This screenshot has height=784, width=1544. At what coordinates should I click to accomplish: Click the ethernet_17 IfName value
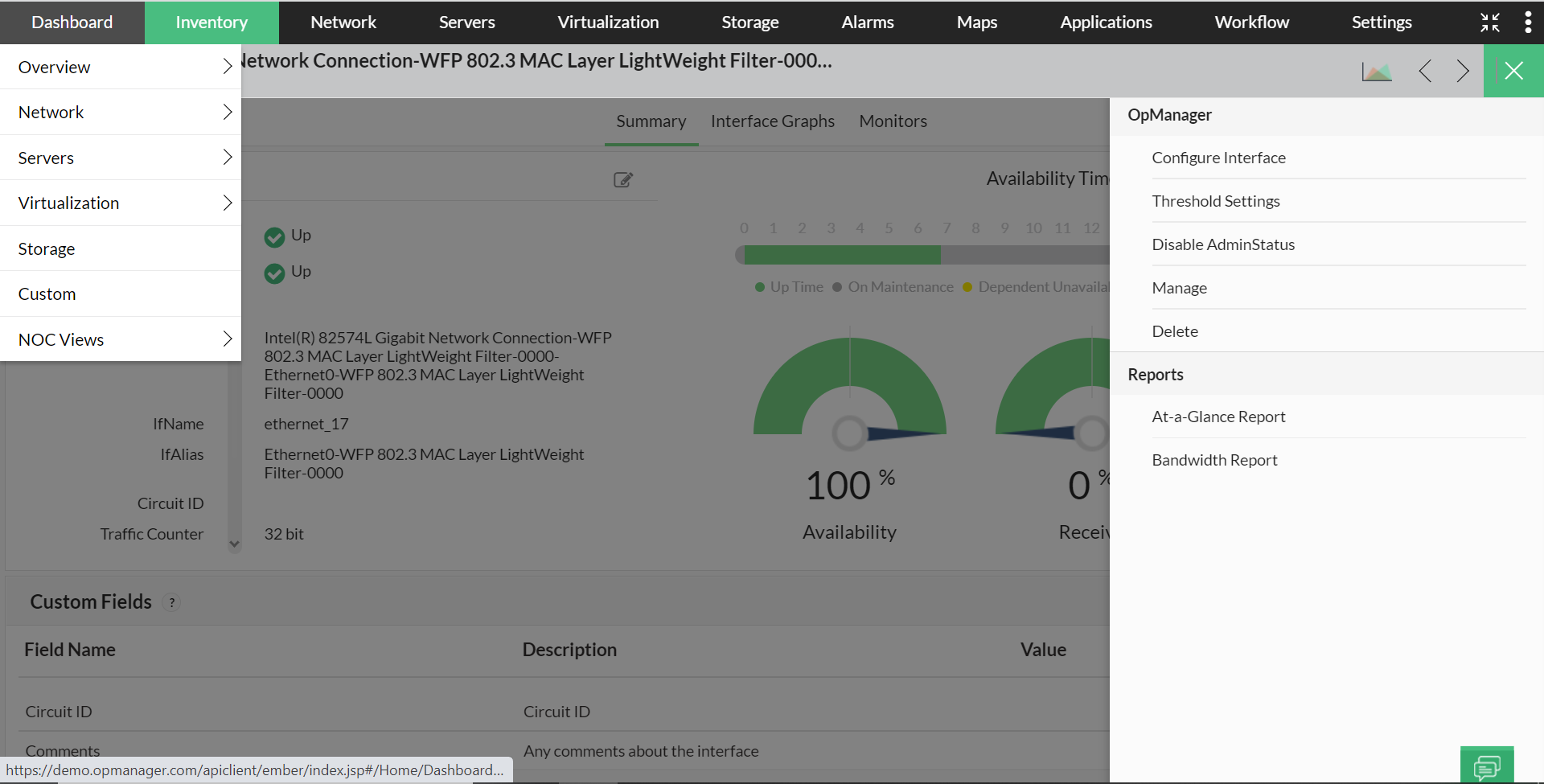[x=306, y=424]
